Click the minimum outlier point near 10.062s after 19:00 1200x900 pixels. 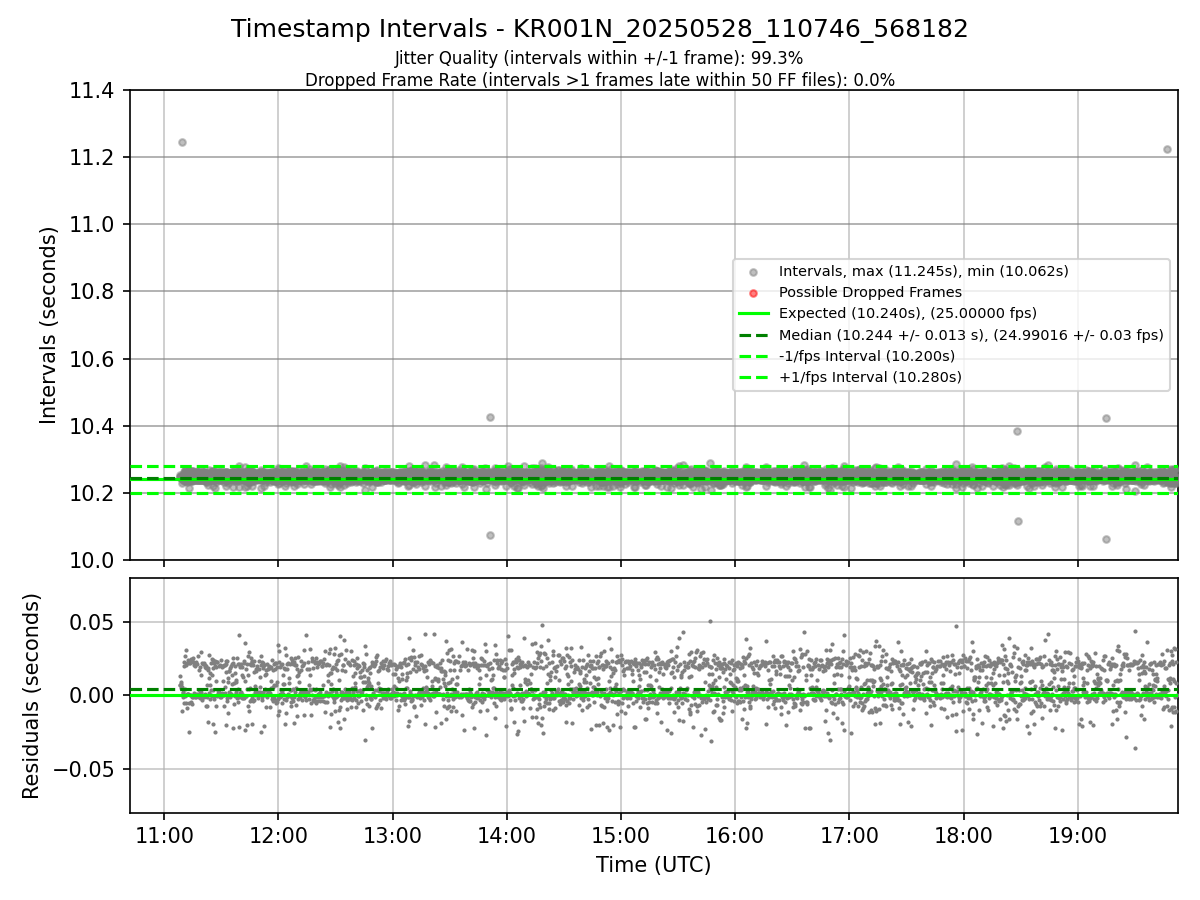pyautogui.click(x=1106, y=539)
